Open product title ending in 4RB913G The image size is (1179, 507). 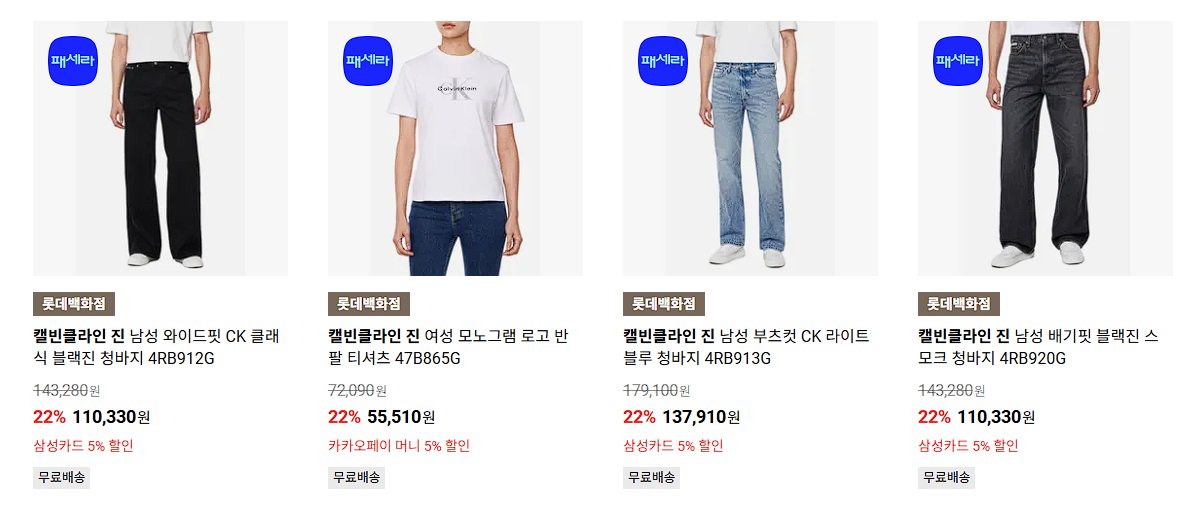[x=746, y=347]
